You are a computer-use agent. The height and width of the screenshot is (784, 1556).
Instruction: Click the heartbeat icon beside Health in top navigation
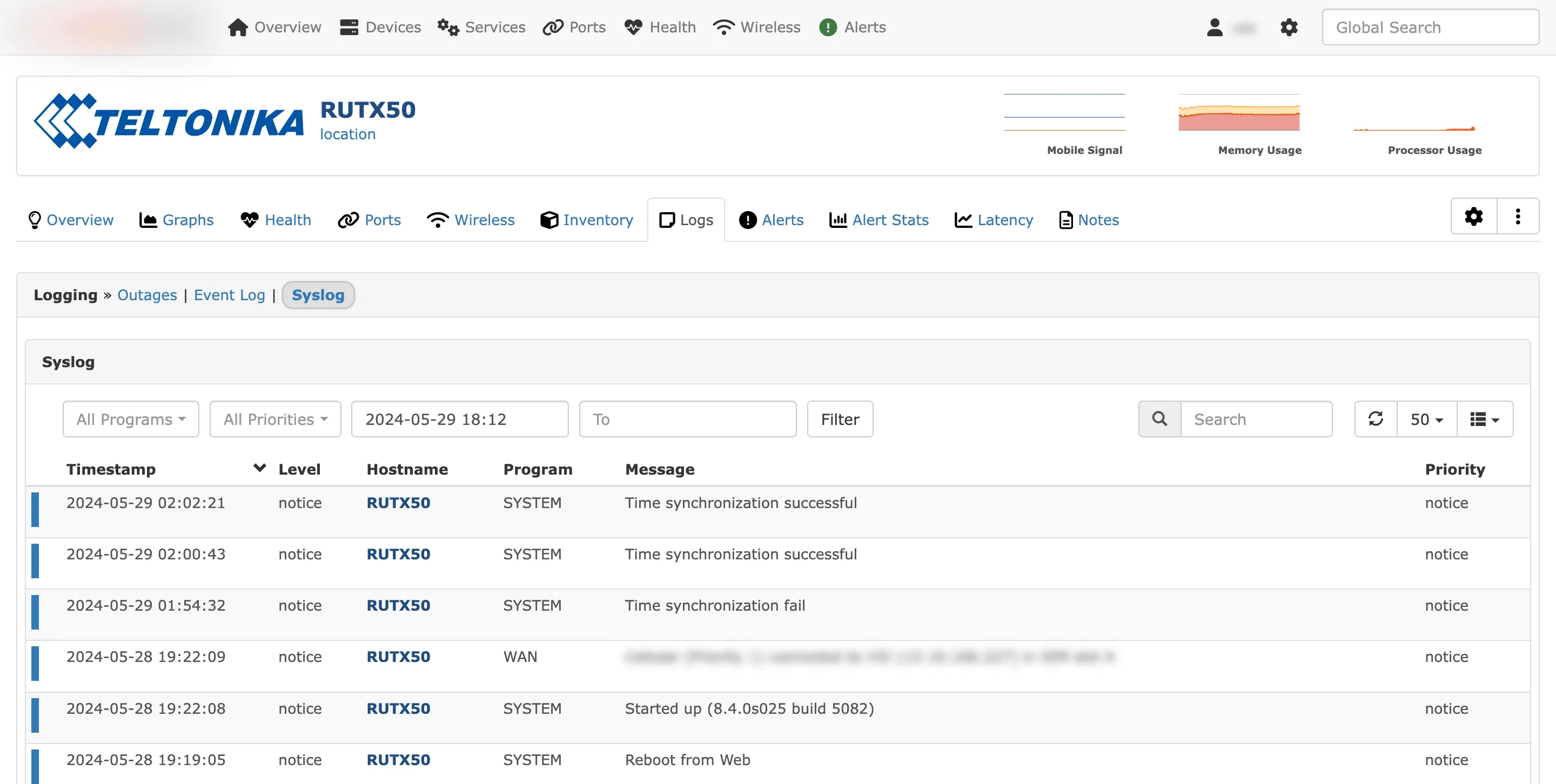click(633, 27)
